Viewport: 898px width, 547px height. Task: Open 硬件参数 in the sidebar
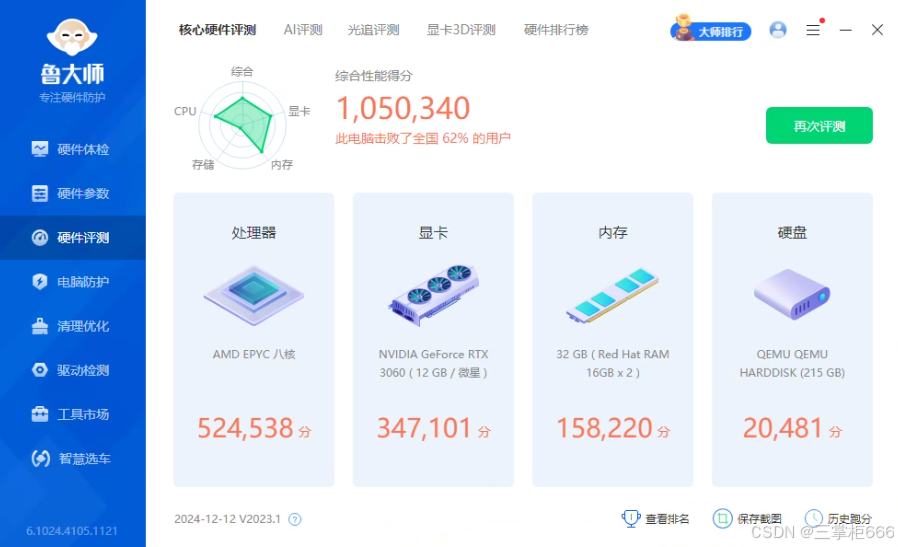[x=73, y=194]
